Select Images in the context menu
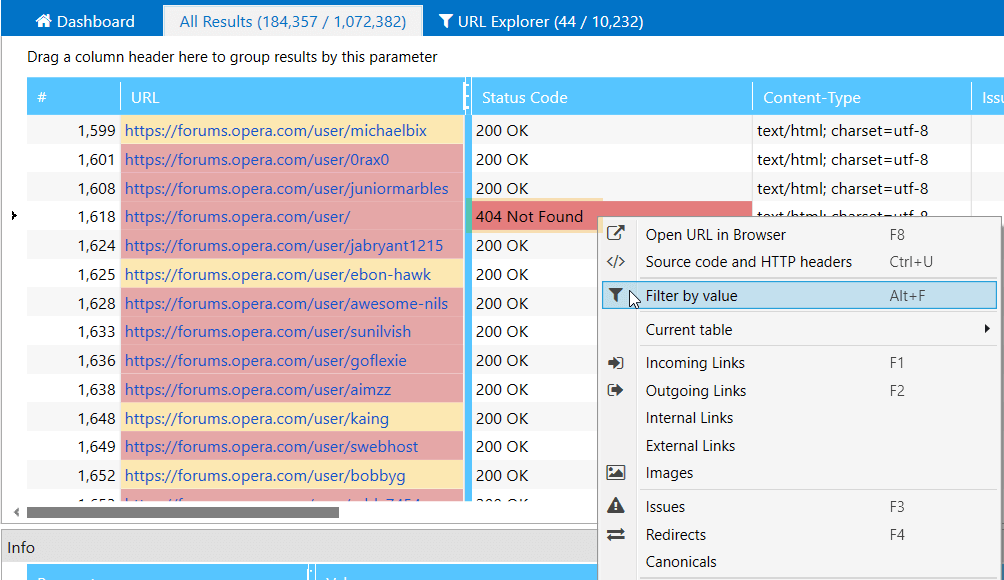The width and height of the screenshot is (1004, 580). pyautogui.click(x=798, y=473)
